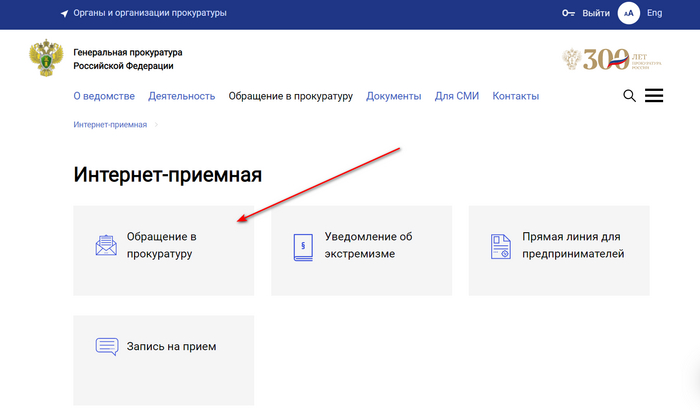This screenshot has width=700, height=410.
Task: Go to Для СМИ section
Action: pyautogui.click(x=457, y=96)
